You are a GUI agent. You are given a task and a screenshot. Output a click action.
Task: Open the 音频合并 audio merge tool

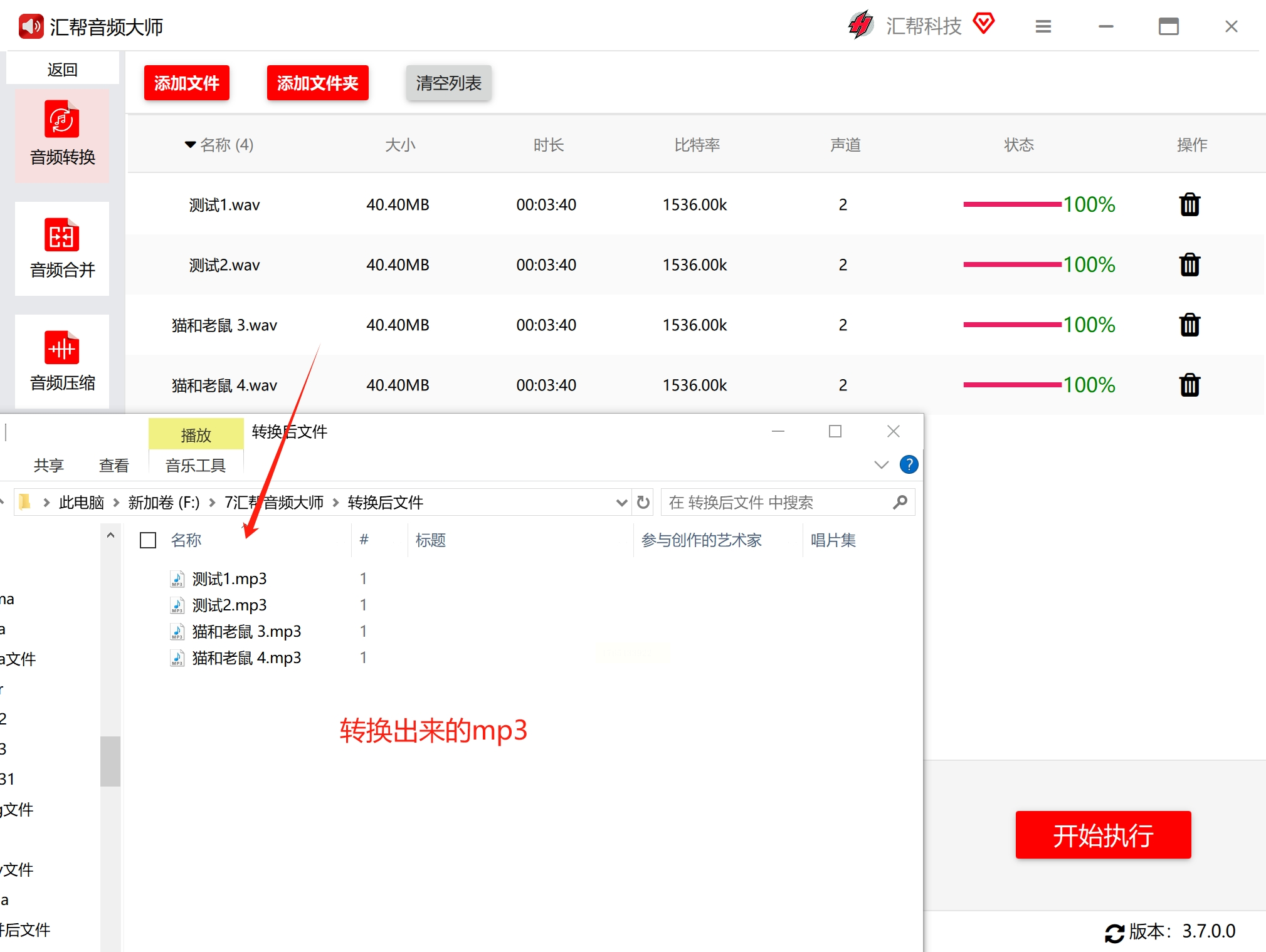click(62, 248)
